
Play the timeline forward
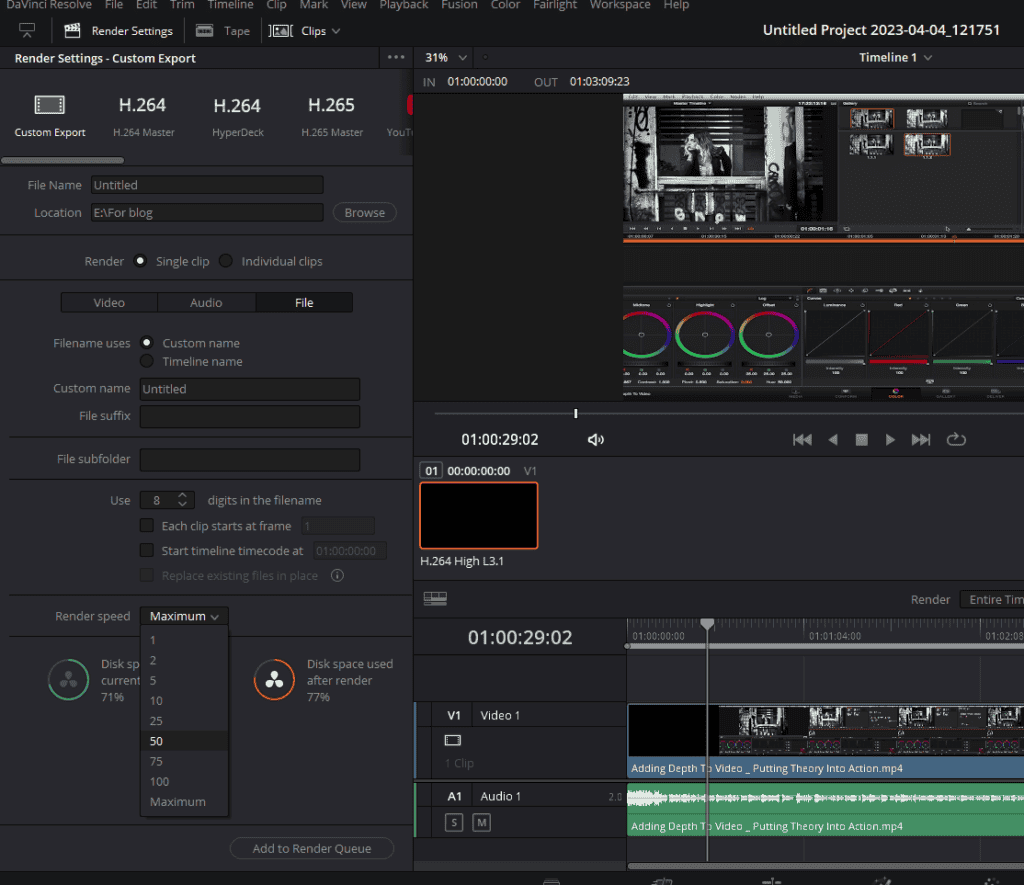click(x=889, y=440)
